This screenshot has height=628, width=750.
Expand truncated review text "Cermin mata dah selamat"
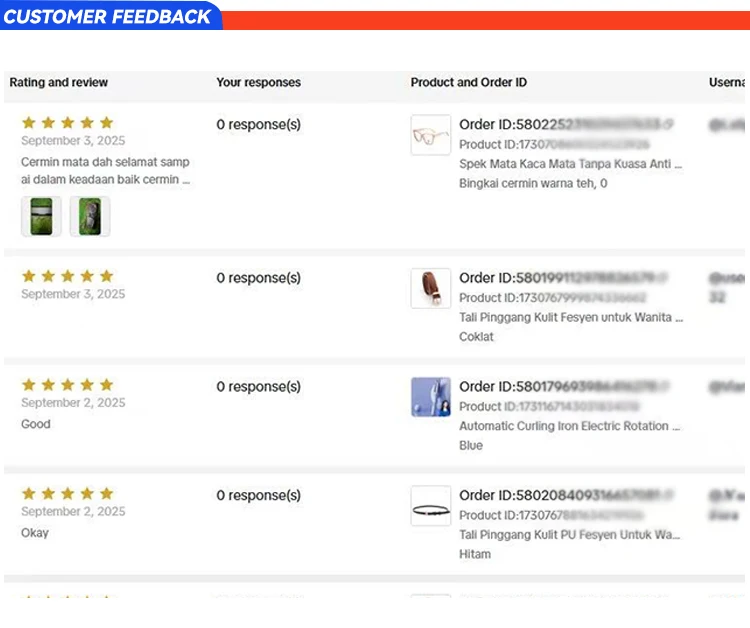click(105, 171)
